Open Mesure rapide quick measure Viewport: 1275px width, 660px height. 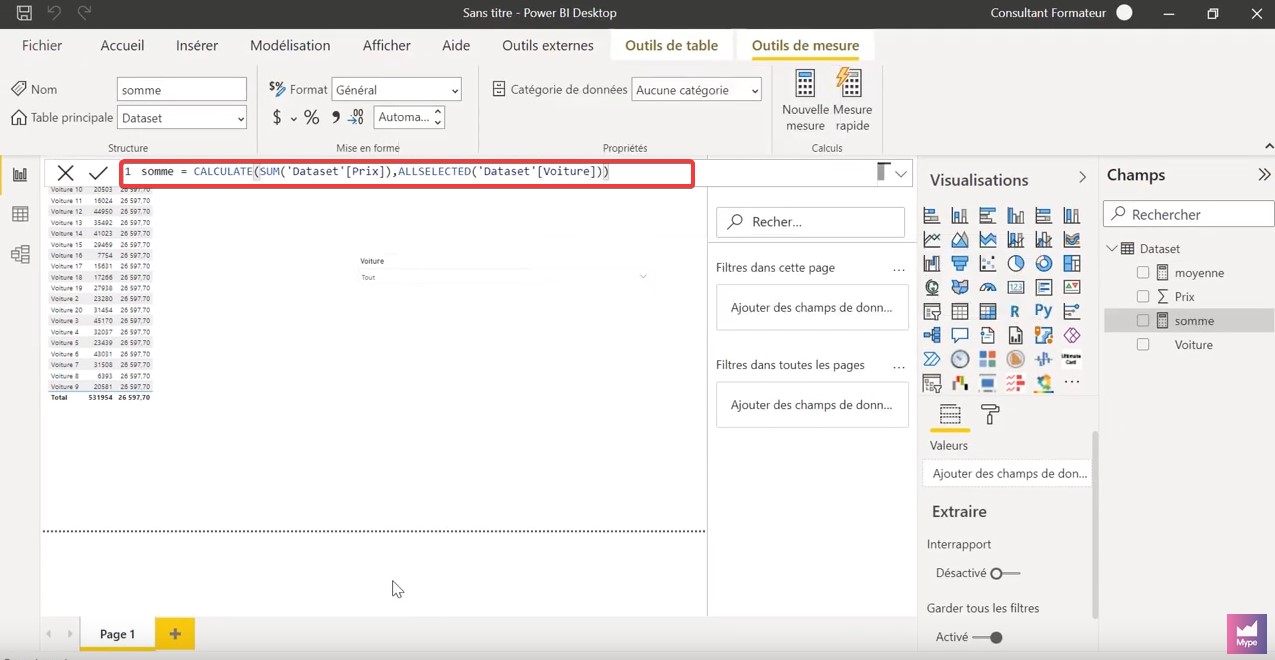point(852,100)
